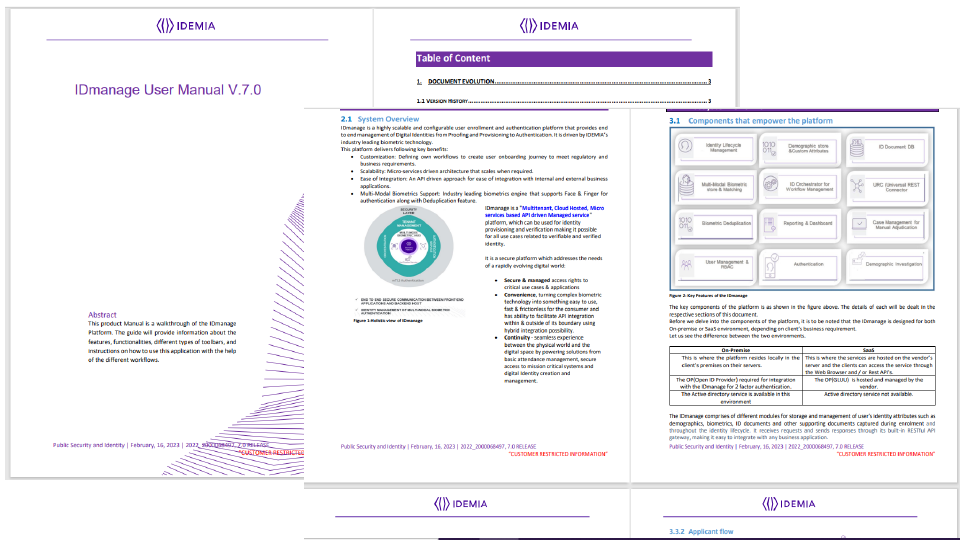960x540 pixels.
Task: Click the title "IDmanage User Manual V.7.0"
Action: click(168, 90)
